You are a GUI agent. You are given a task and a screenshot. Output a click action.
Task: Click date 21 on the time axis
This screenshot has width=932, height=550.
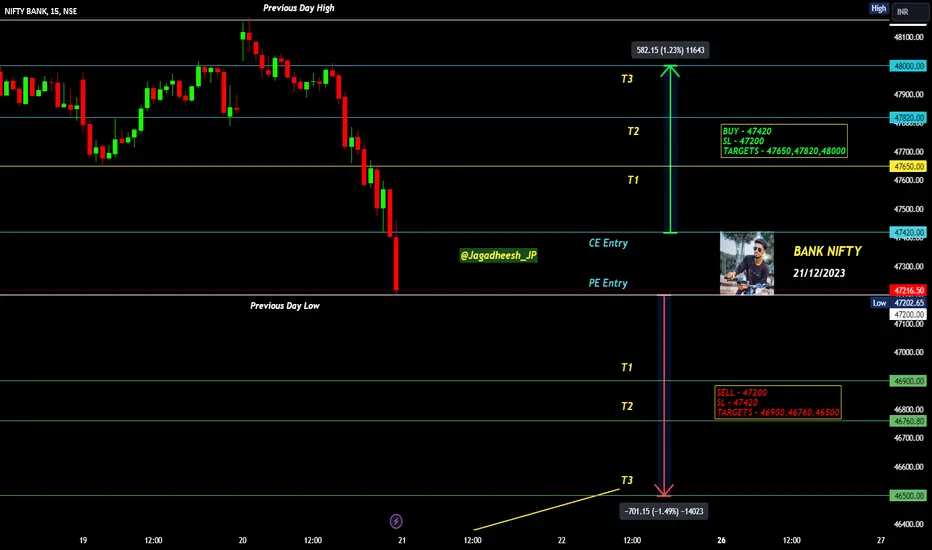(402, 540)
